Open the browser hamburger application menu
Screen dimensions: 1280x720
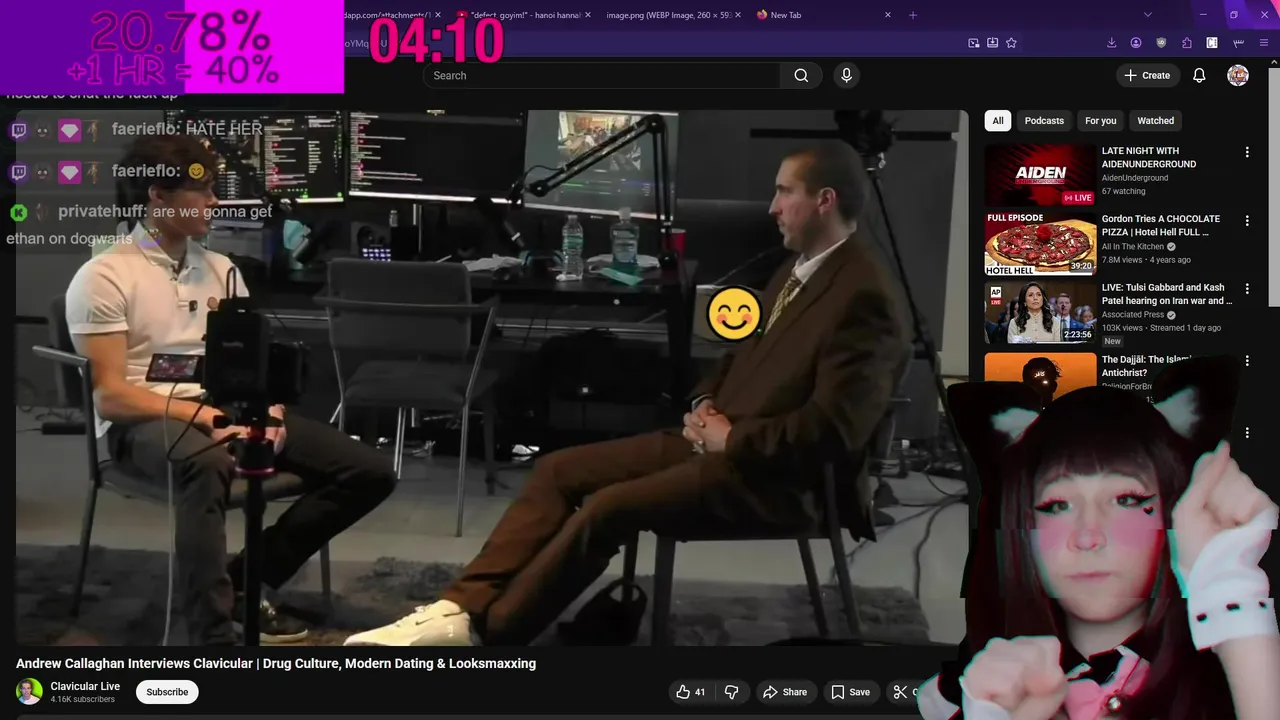tap(1263, 43)
